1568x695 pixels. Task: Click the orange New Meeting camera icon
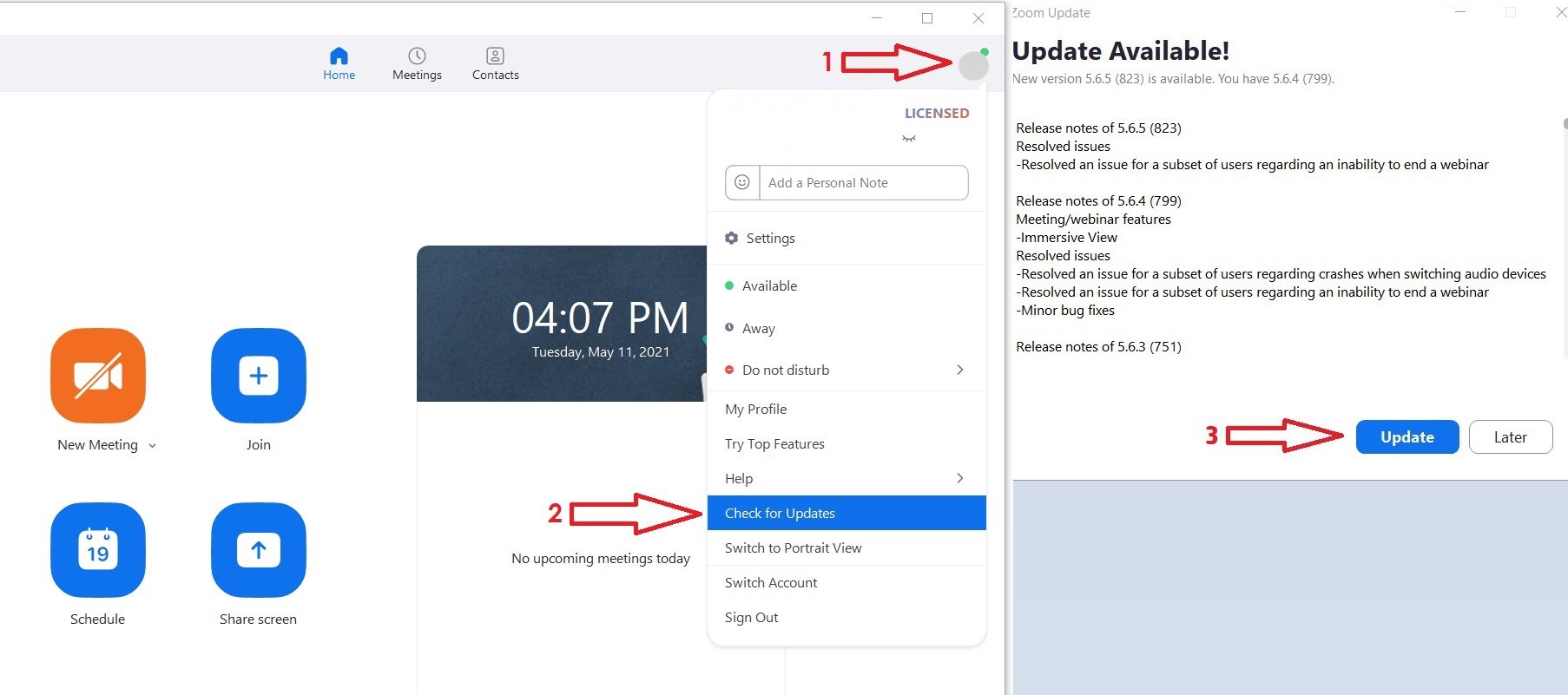pyautogui.click(x=98, y=376)
